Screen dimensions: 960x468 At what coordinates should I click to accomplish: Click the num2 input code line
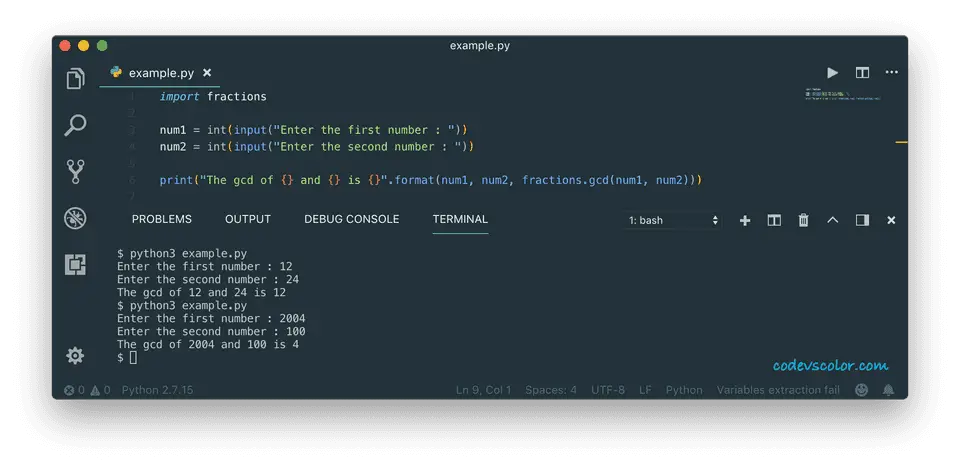(x=317, y=147)
